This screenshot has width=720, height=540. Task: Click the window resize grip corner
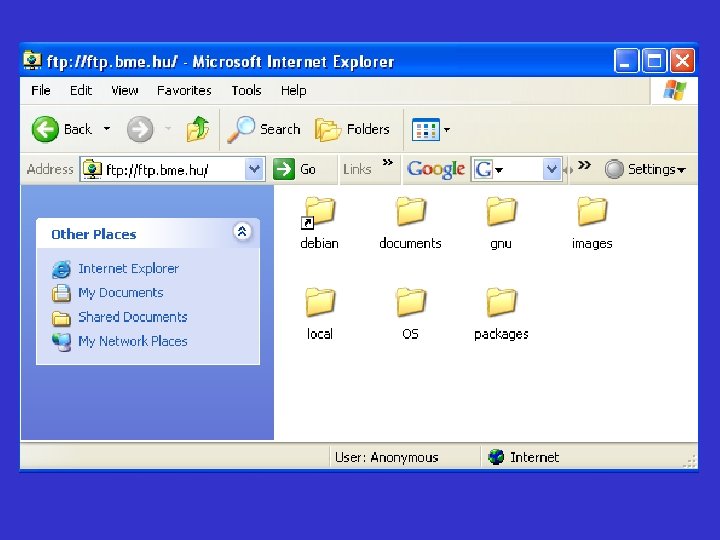pos(690,461)
